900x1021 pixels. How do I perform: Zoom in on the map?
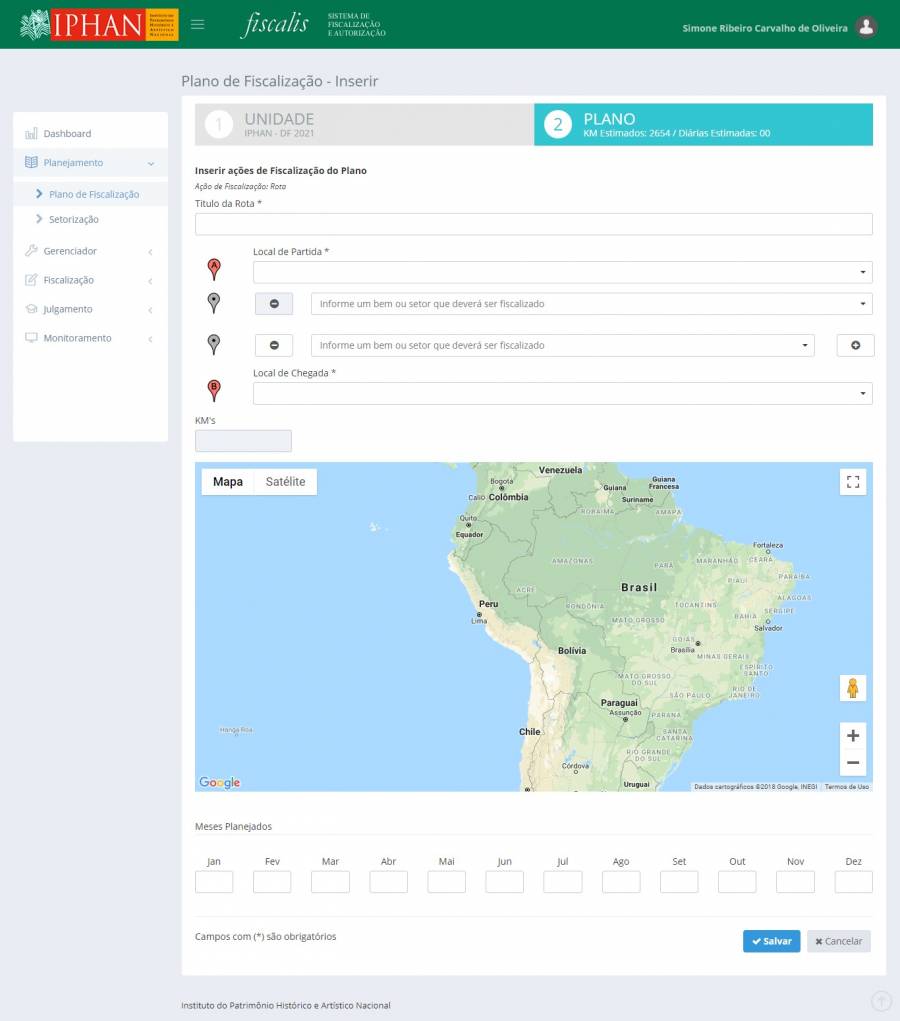click(853, 736)
